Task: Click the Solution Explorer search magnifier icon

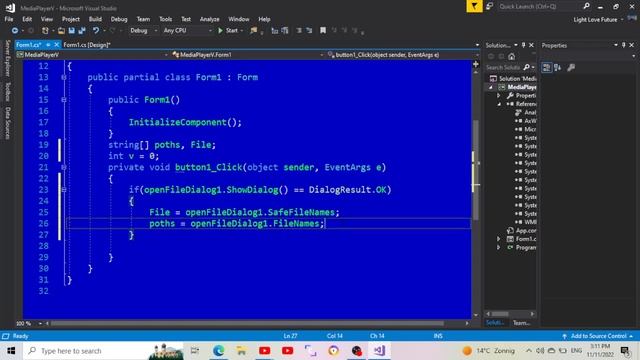Action: (527, 67)
